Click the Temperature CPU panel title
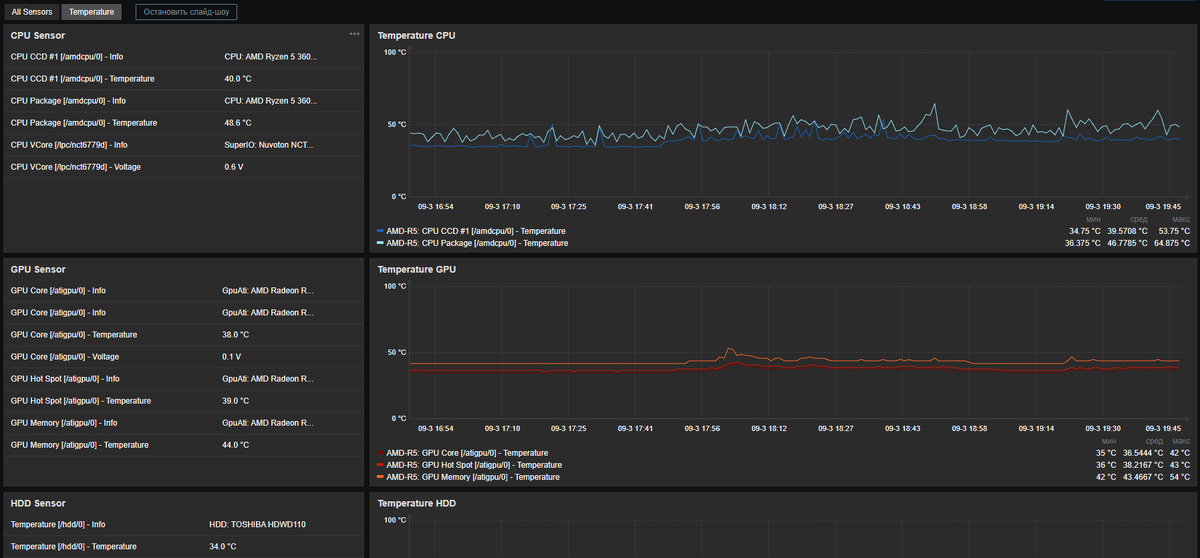This screenshot has height=558, width=1200. tap(416, 36)
